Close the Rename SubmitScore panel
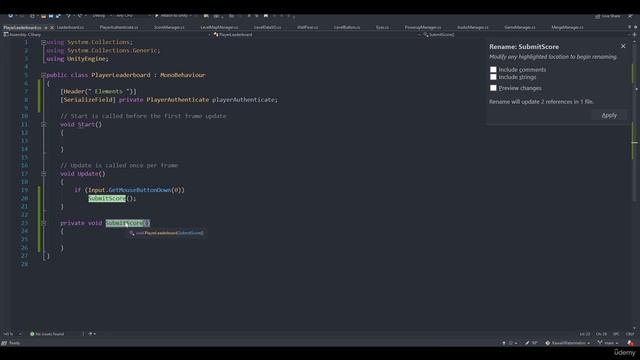The width and height of the screenshot is (640, 360). pos(623,46)
